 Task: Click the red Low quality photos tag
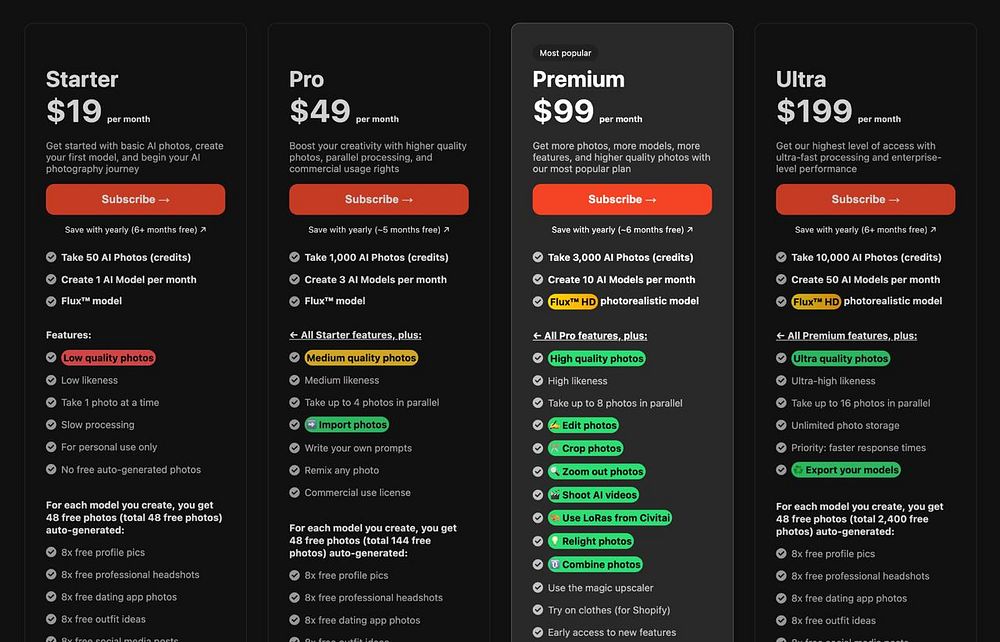108,358
